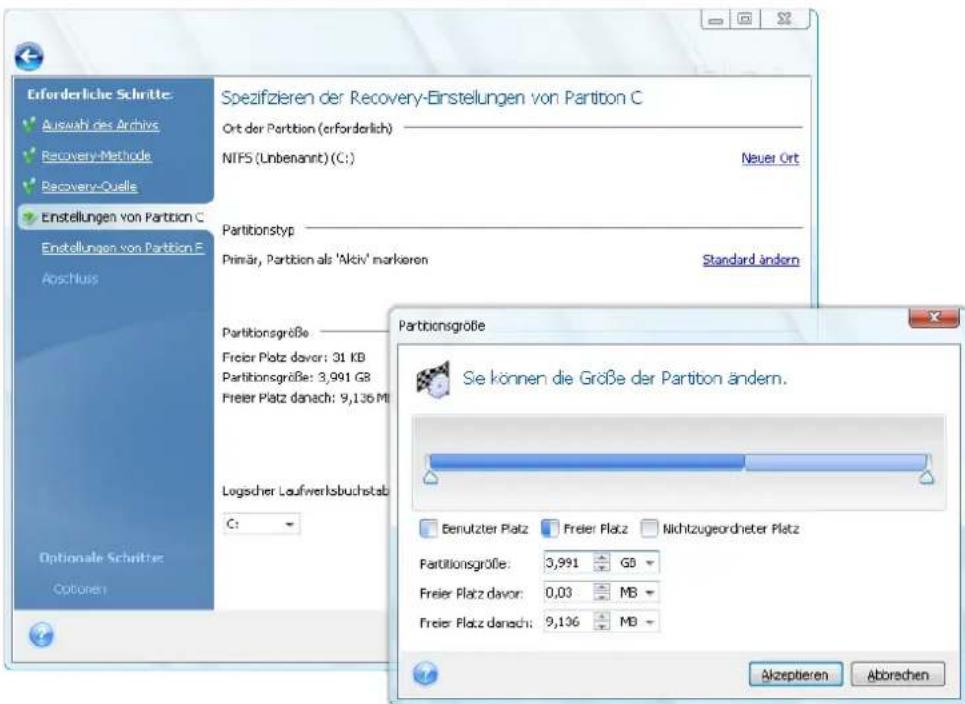Viewport: 965px width, 704px height.
Task: Click the Standard ändern link
Action: tap(751, 260)
